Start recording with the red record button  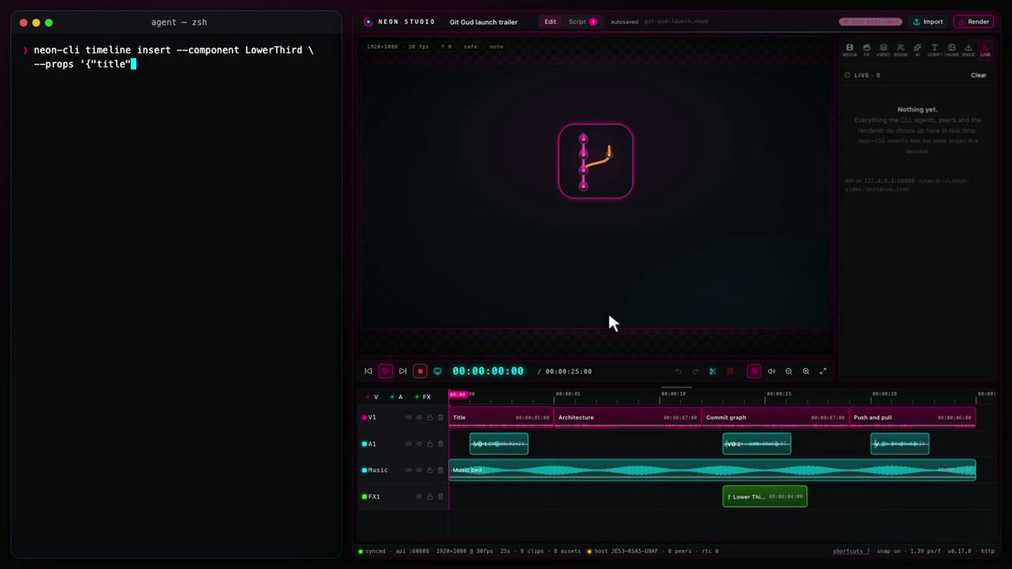click(420, 371)
